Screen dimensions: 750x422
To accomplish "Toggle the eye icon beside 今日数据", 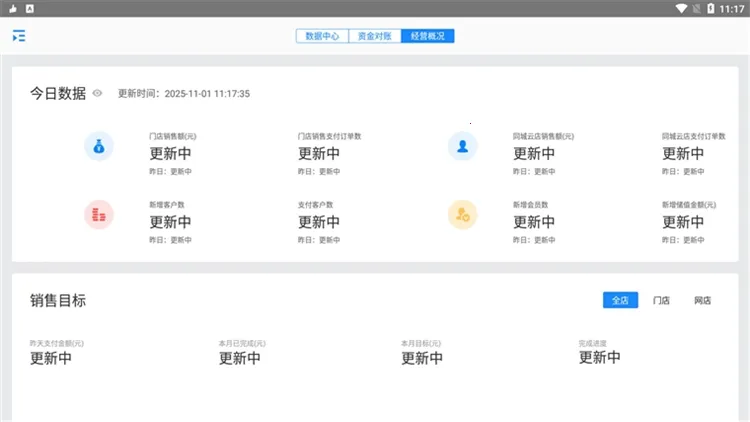I will coord(97,93).
